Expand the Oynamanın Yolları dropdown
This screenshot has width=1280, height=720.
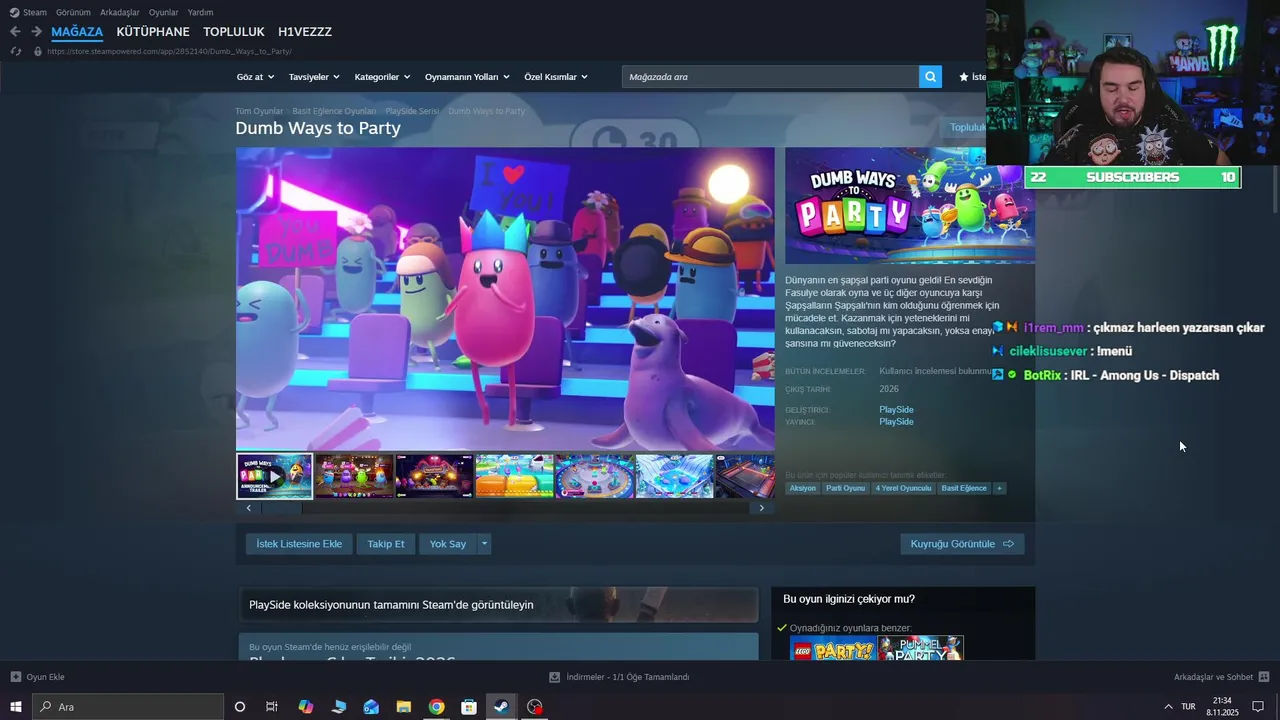point(467,77)
